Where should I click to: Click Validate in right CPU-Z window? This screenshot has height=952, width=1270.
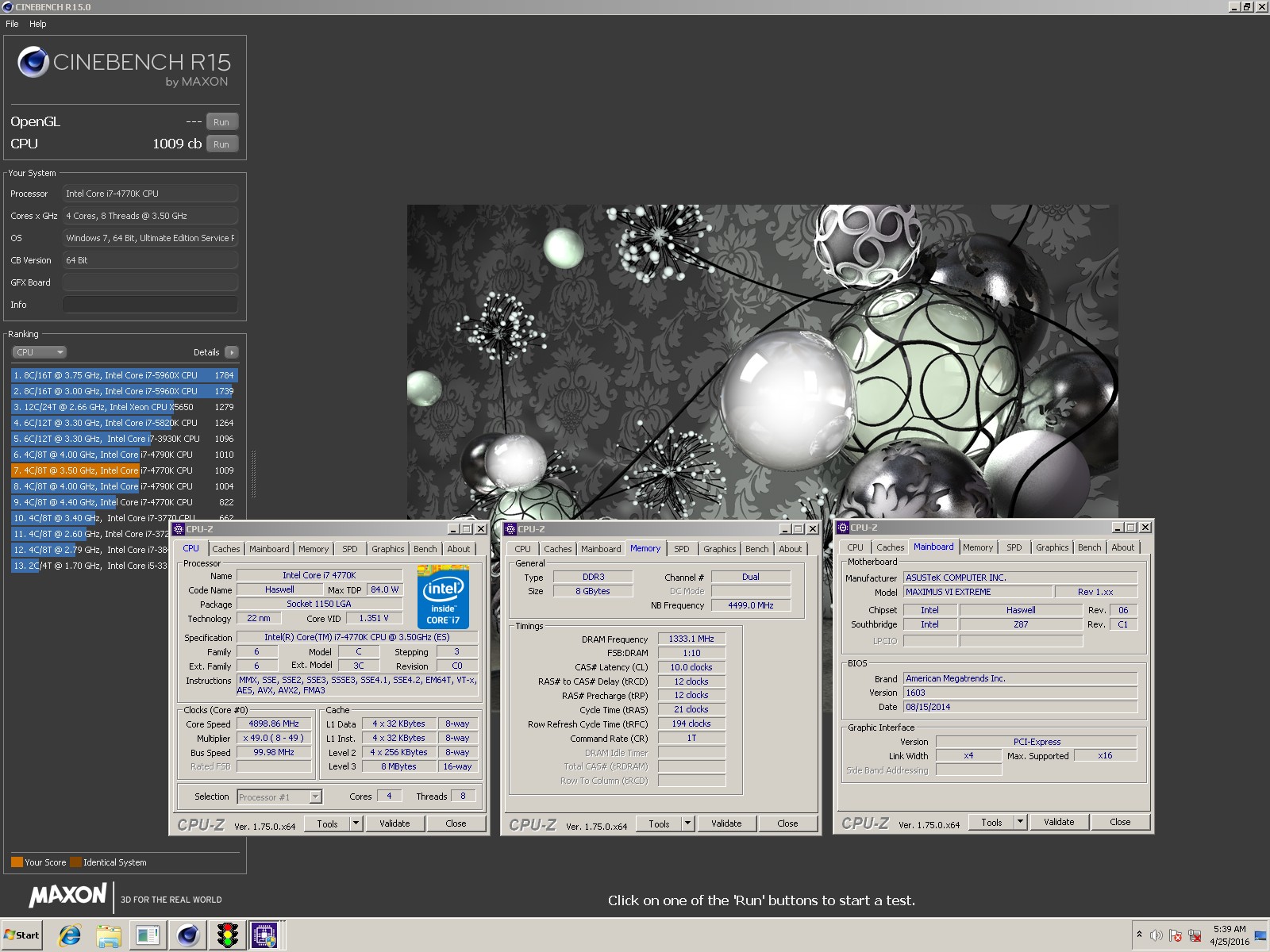[x=1059, y=822]
